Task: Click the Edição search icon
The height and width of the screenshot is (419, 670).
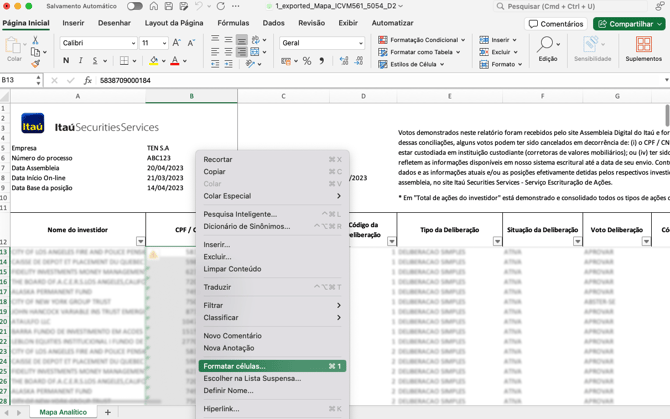Action: coord(547,46)
